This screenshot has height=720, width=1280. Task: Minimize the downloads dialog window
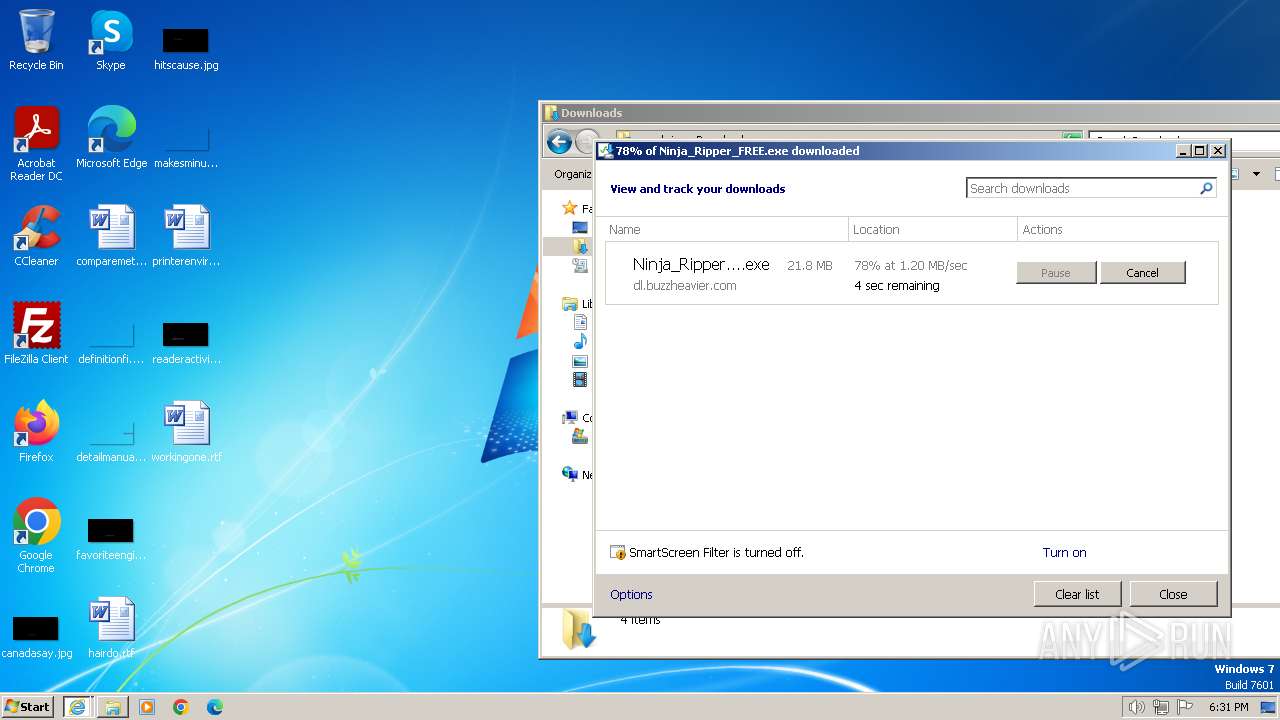coord(1183,151)
